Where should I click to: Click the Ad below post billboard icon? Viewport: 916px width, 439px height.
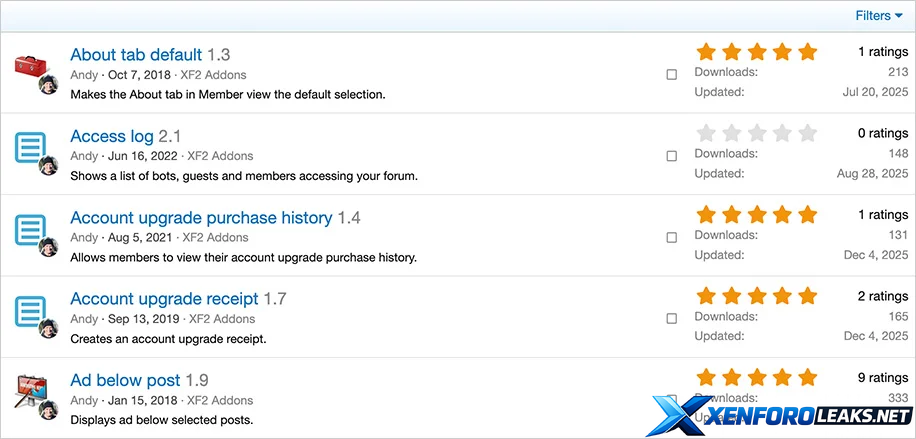pos(32,393)
